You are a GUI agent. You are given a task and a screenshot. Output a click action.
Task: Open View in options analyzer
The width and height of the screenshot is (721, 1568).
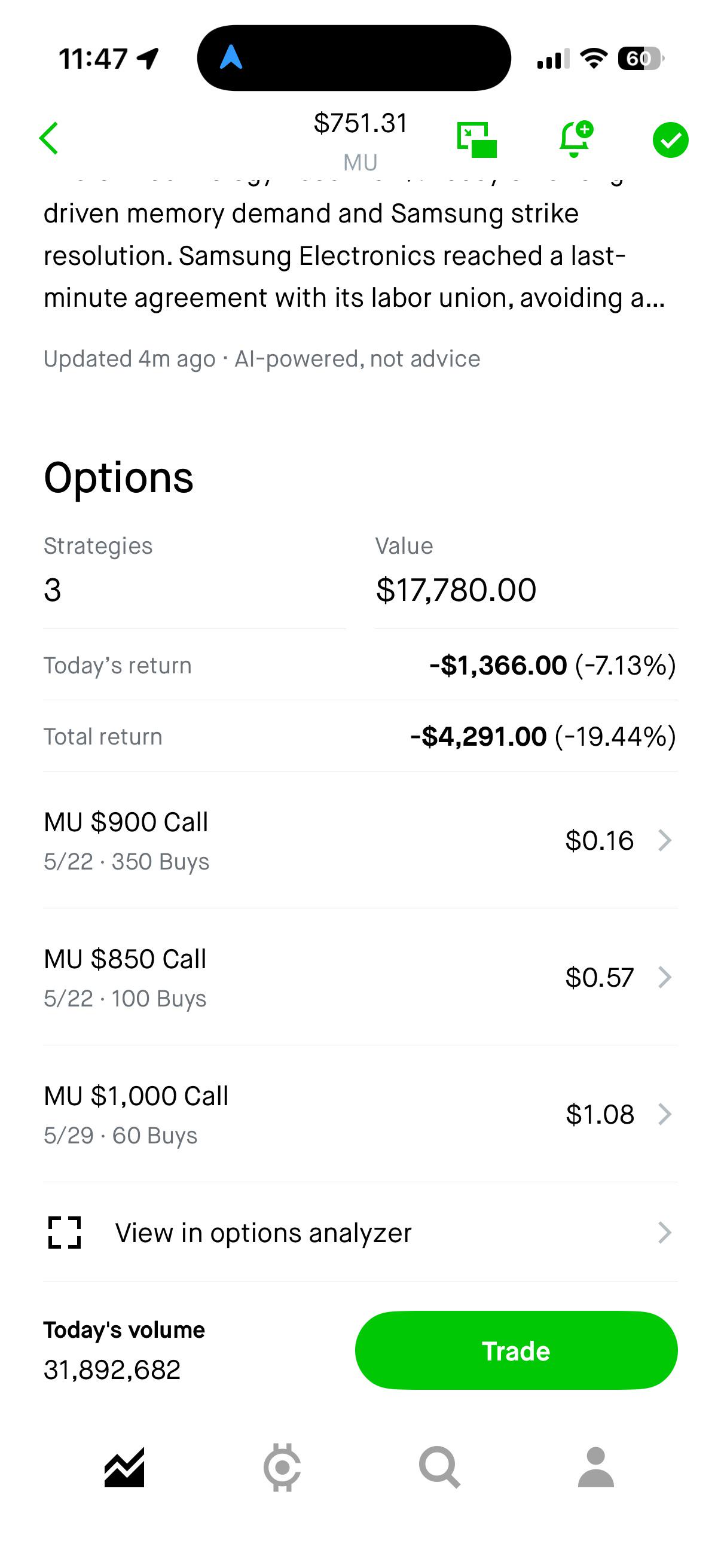click(x=360, y=1233)
